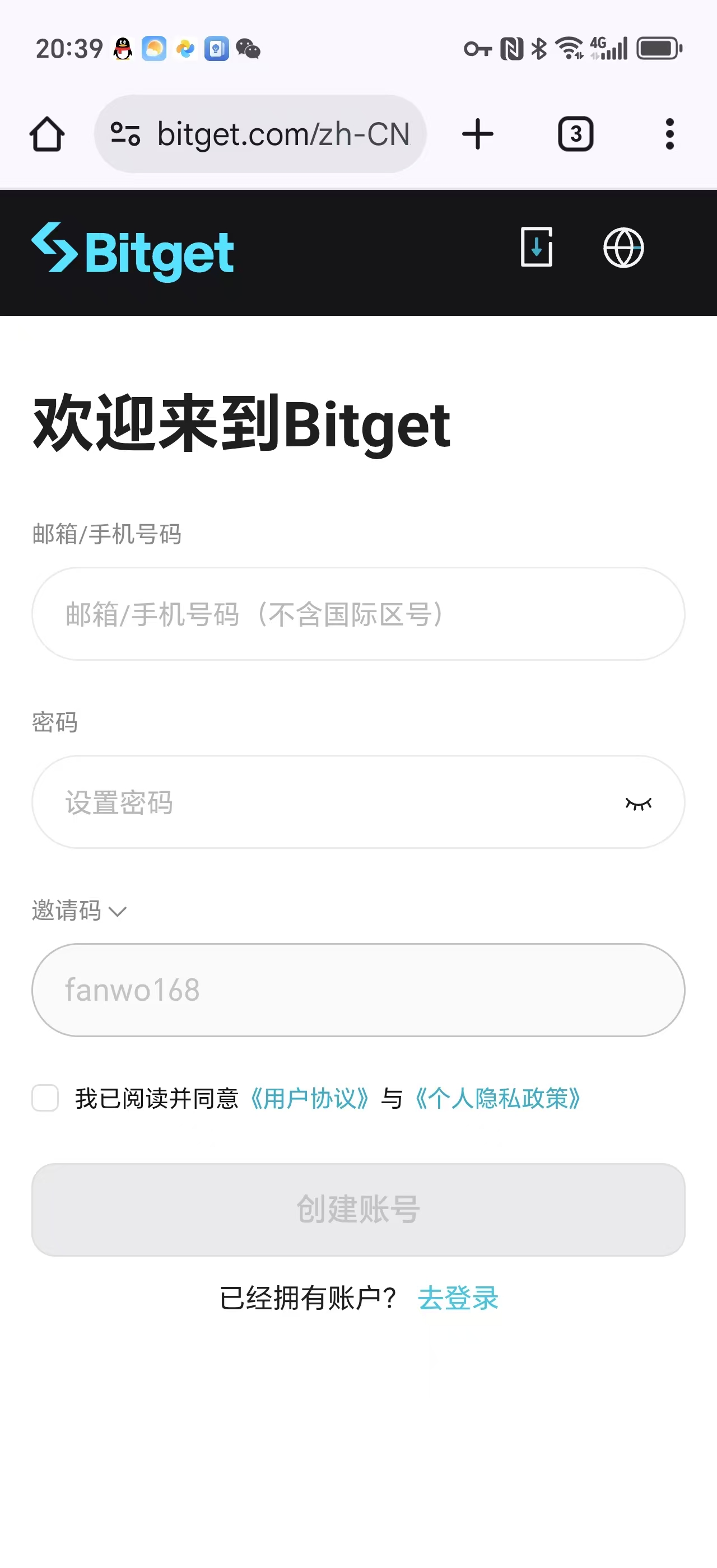717x1568 pixels.
Task: Focus the 邮箱/手机号码 input field
Action: point(358,614)
